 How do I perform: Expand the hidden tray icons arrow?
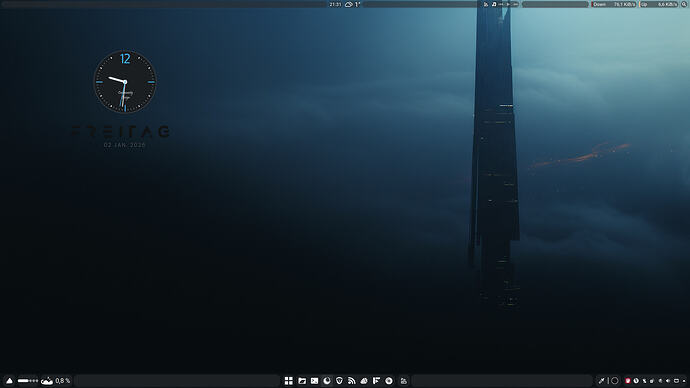pyautogui.click(x=684, y=381)
